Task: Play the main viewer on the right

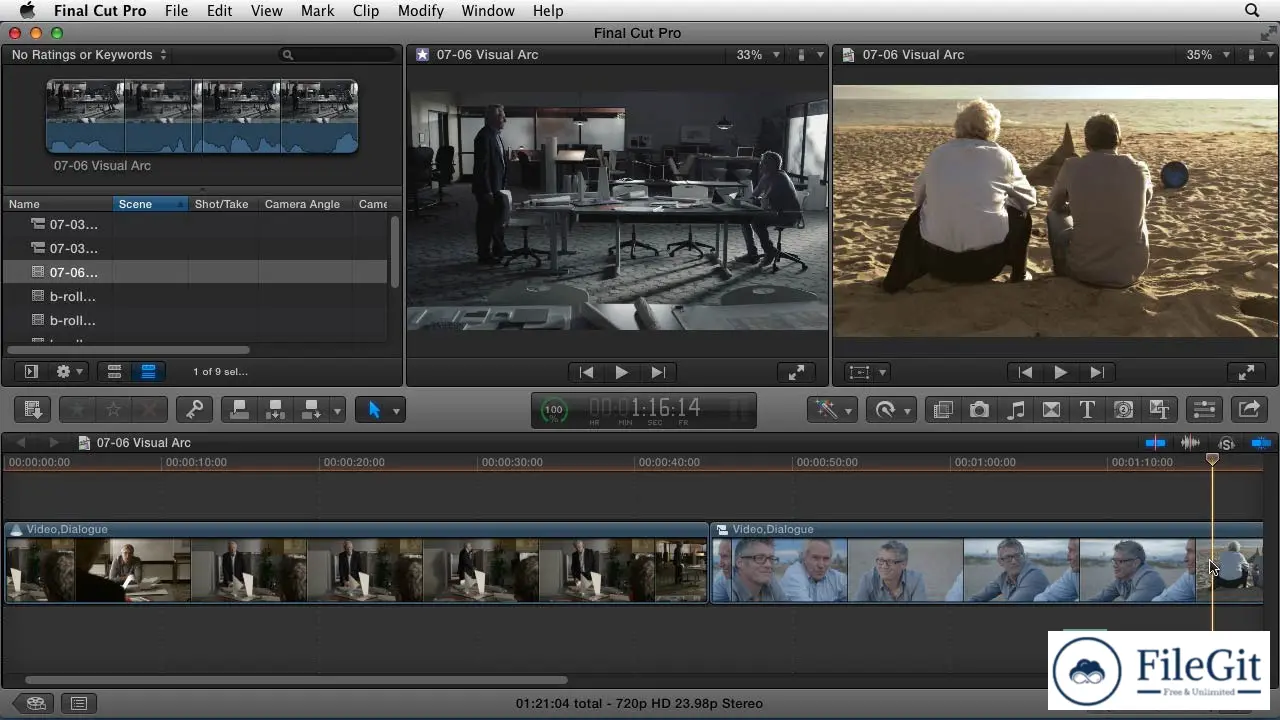Action: 1061,372
